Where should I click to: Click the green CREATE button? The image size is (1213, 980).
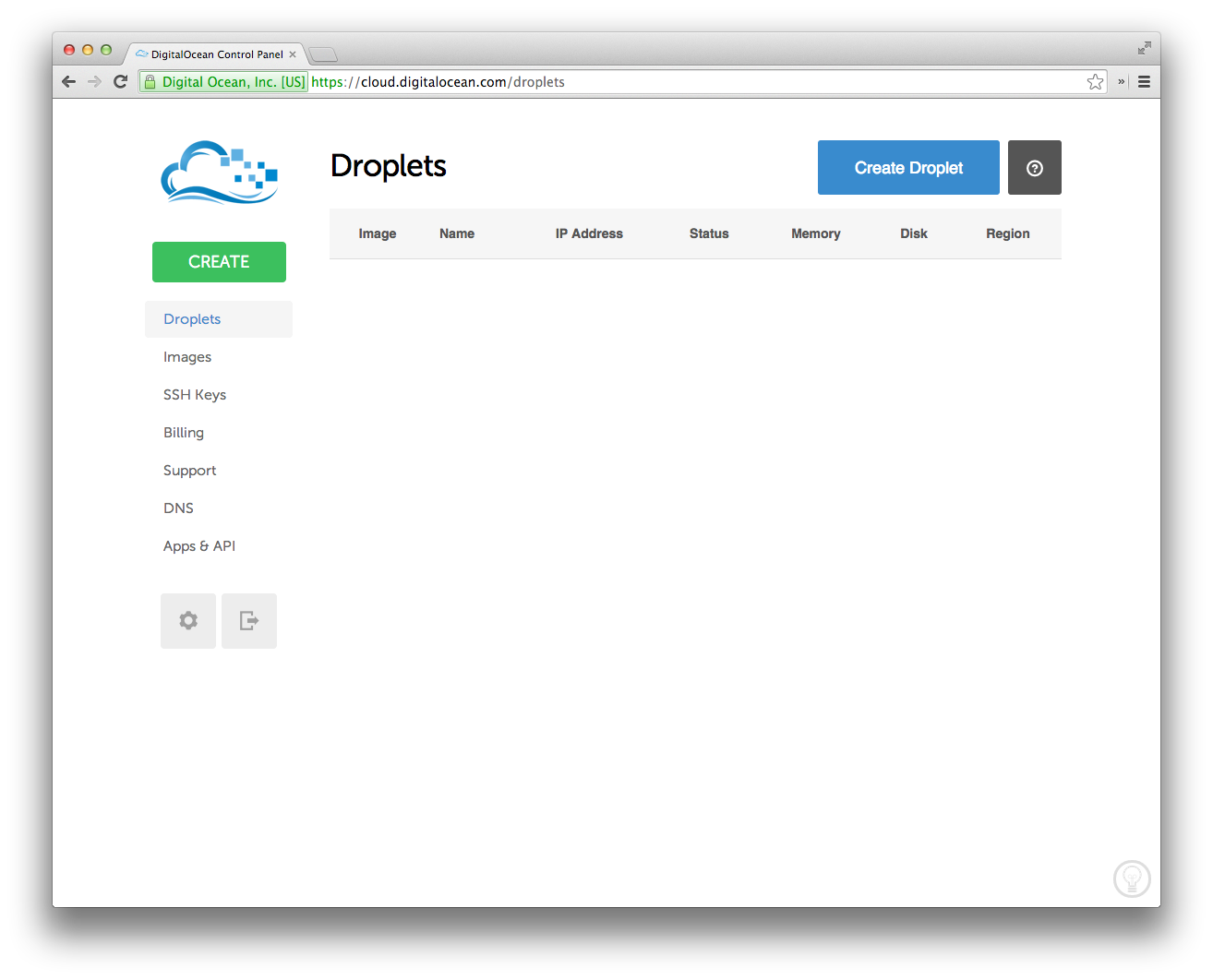219,262
